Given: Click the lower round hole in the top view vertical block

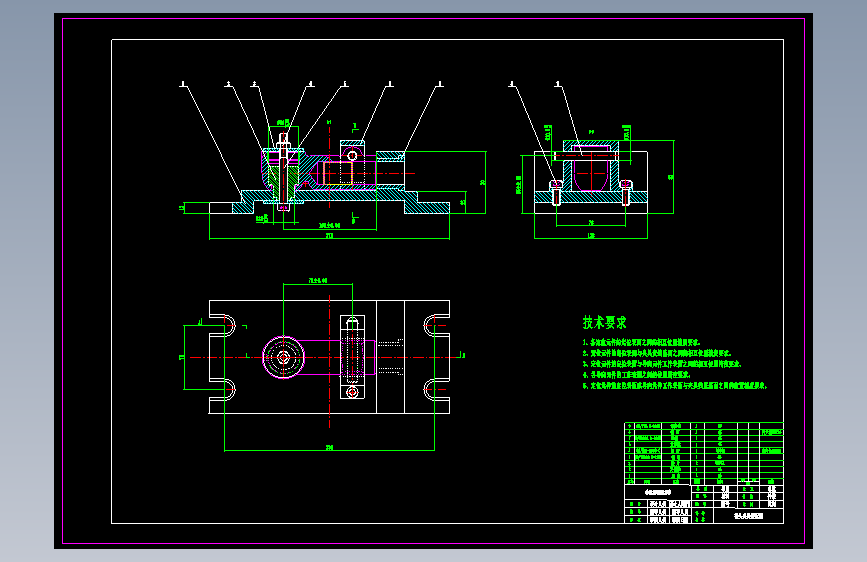Looking at the screenshot, I should pyautogui.click(x=352, y=392).
